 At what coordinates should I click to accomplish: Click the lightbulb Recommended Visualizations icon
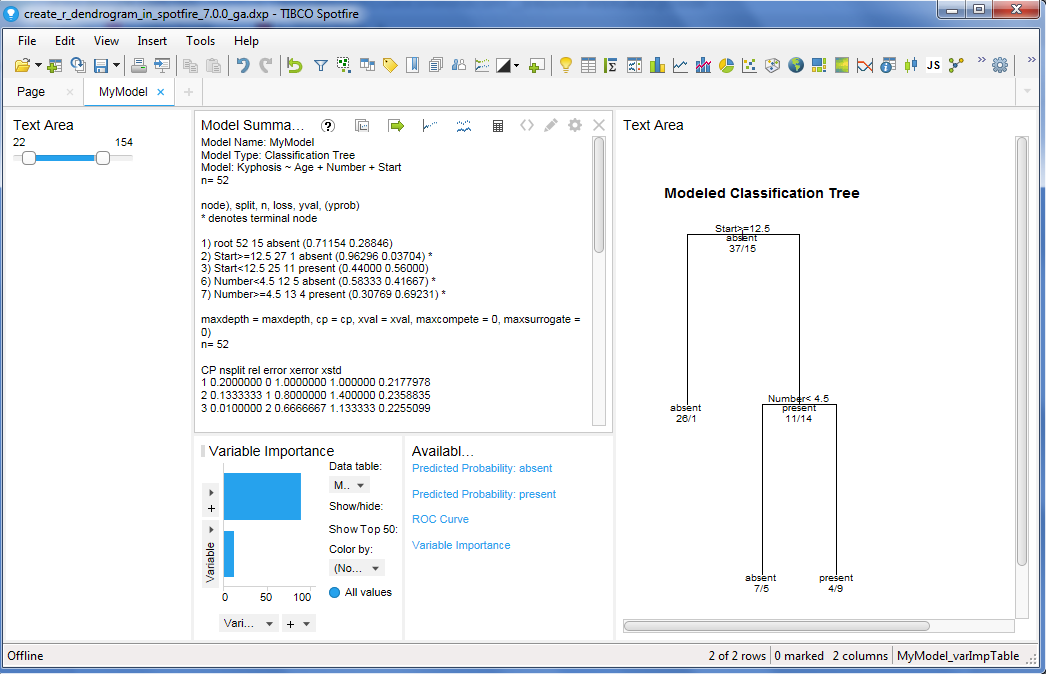coord(566,65)
